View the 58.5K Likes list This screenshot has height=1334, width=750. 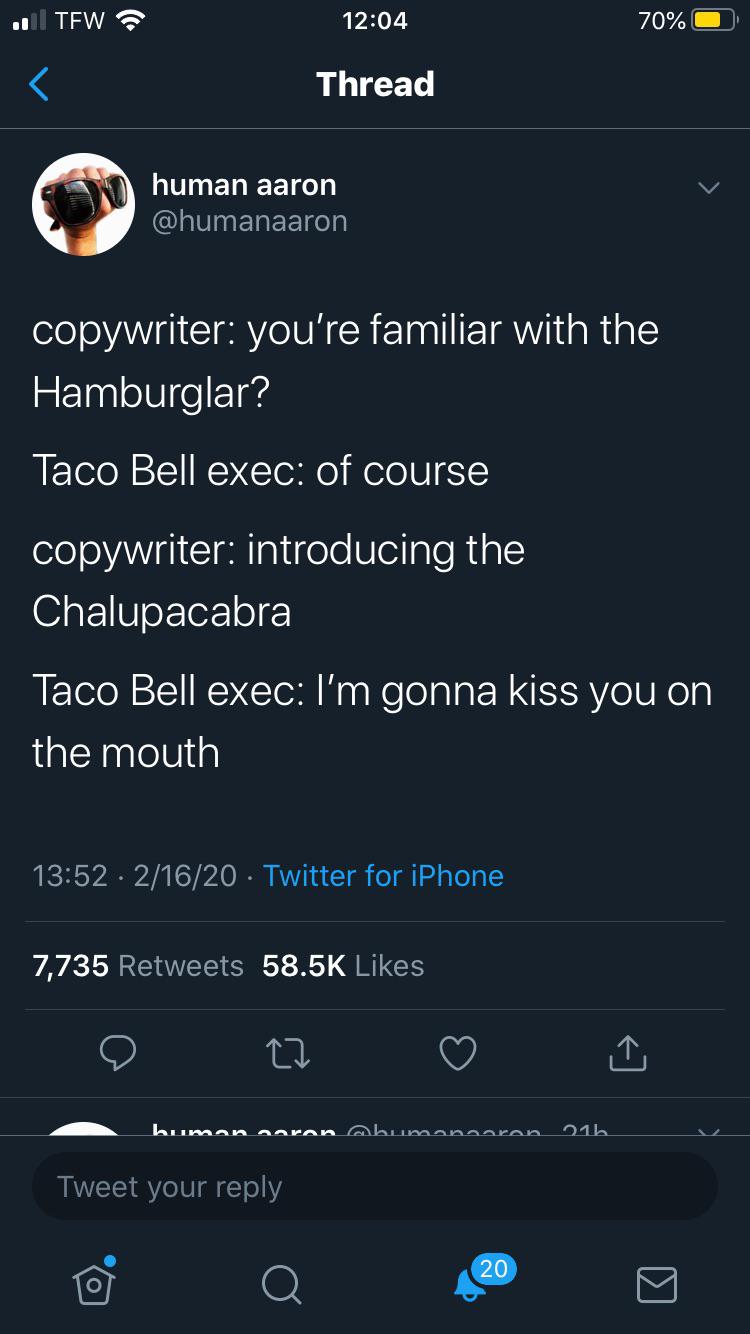[x=343, y=966]
